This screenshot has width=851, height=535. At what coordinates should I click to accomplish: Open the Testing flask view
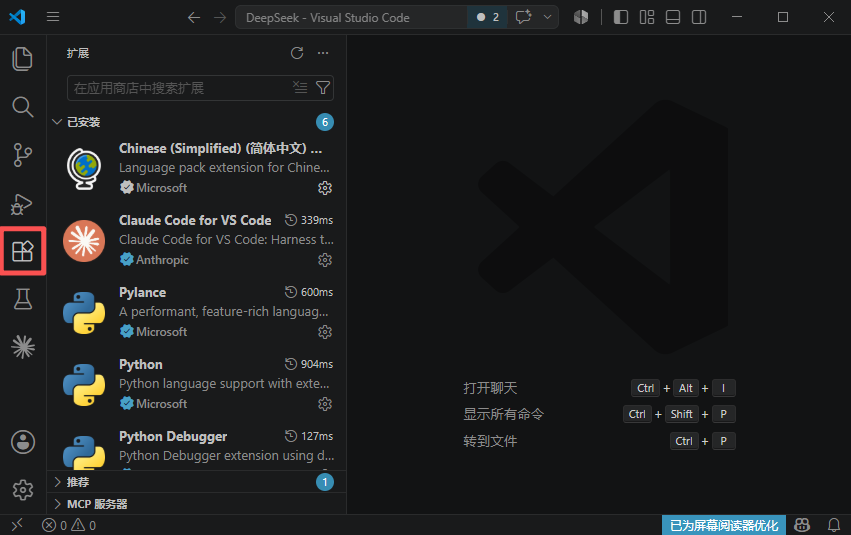coord(23,299)
